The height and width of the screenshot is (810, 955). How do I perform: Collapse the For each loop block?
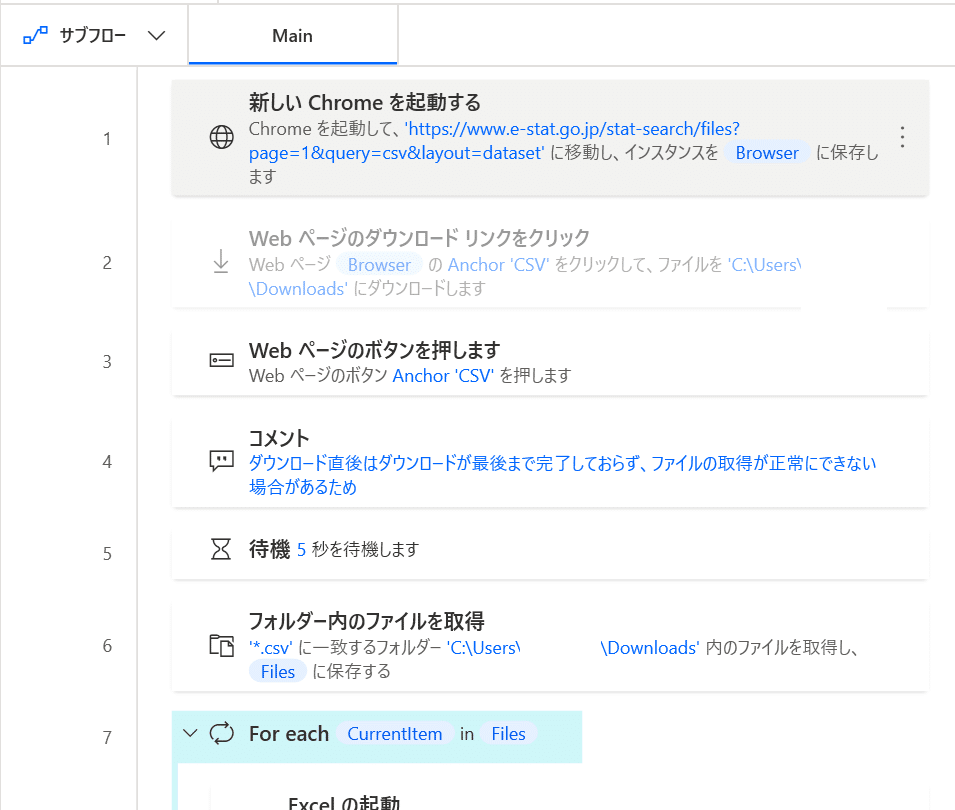coord(191,733)
